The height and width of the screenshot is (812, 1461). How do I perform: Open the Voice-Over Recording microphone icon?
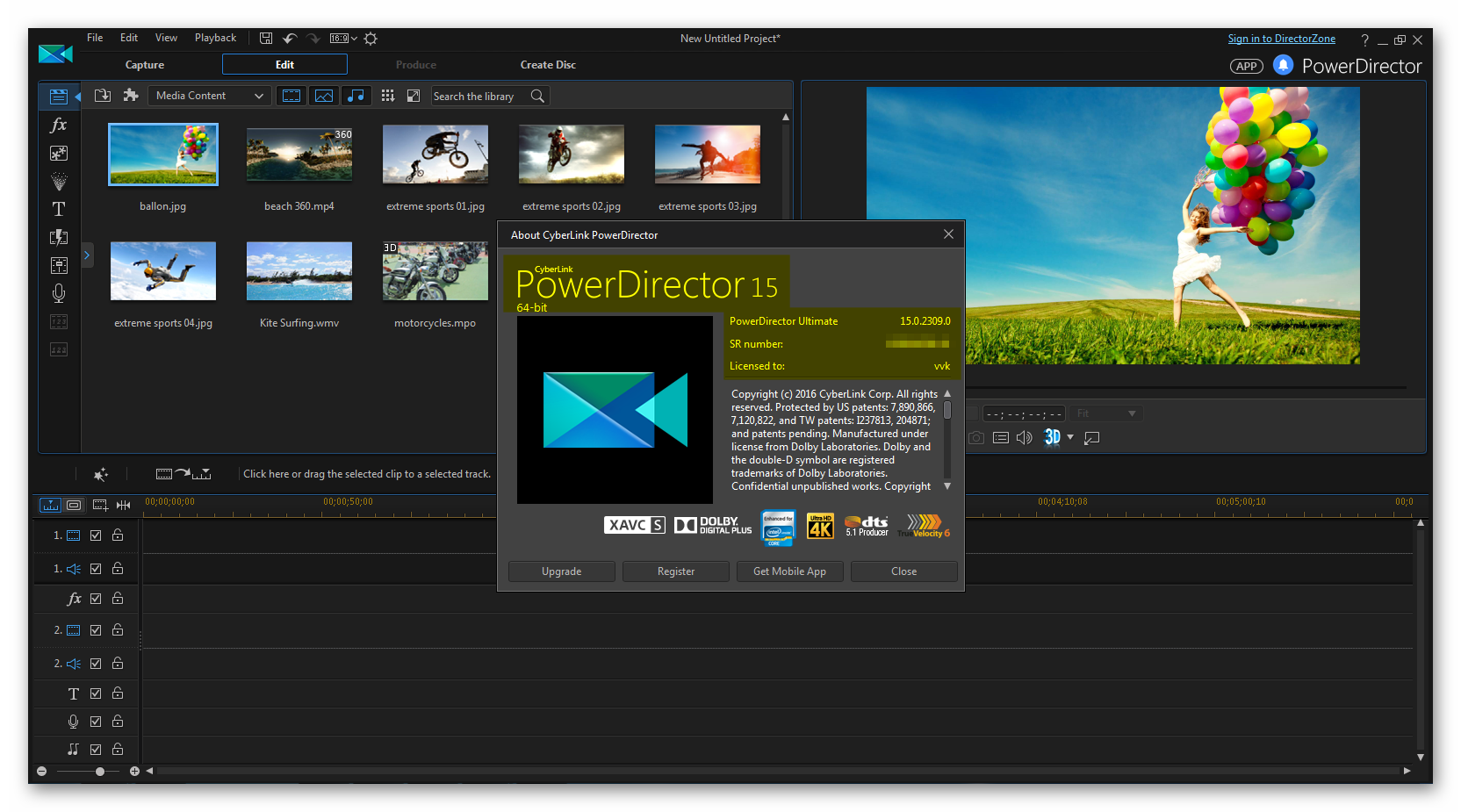[58, 293]
